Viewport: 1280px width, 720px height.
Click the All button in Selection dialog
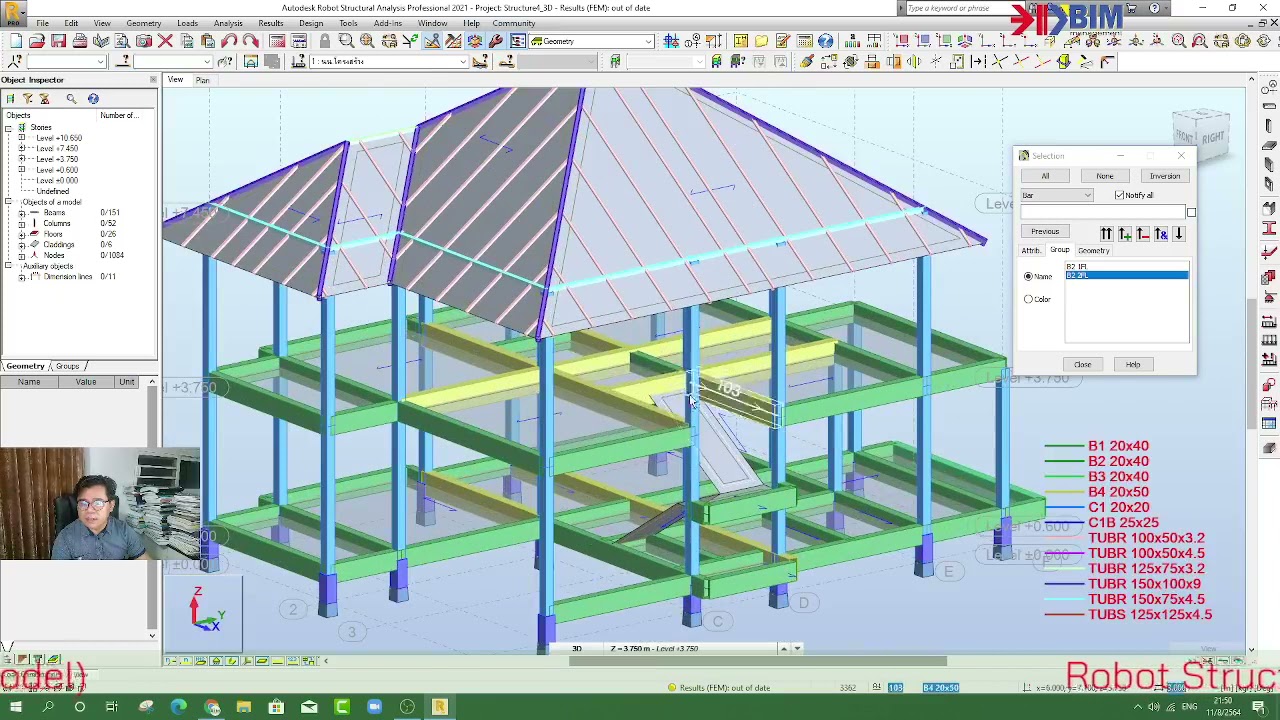click(1045, 176)
